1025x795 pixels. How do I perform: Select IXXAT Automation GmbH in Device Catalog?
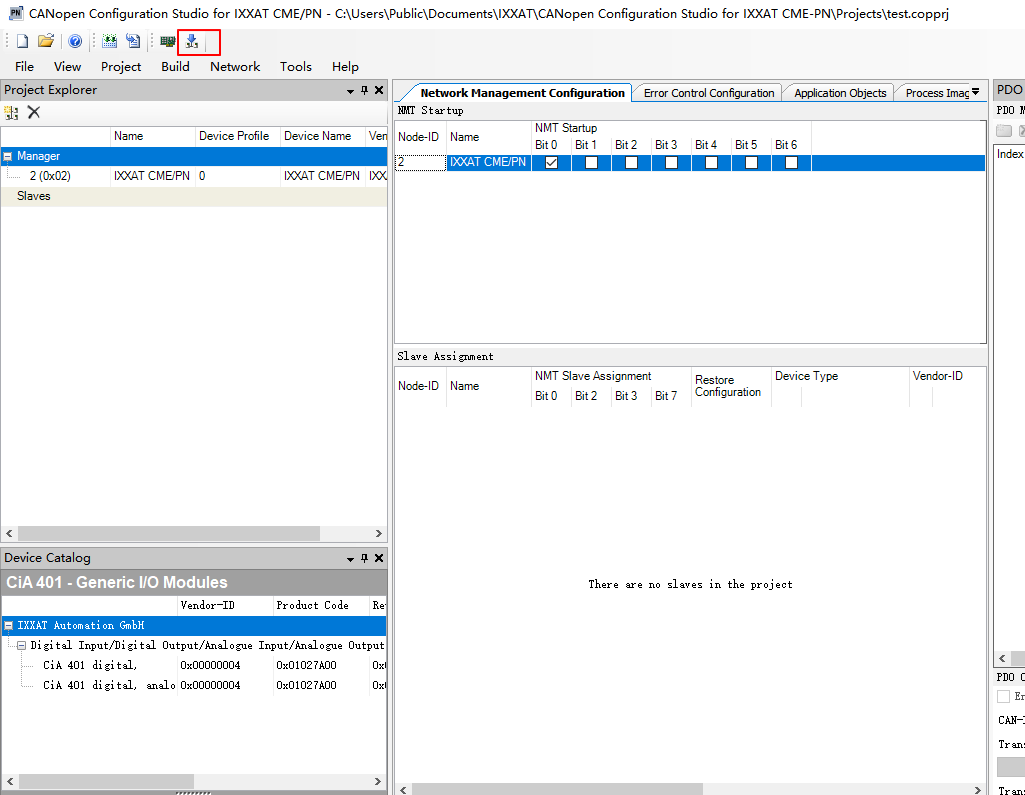[x=193, y=626]
